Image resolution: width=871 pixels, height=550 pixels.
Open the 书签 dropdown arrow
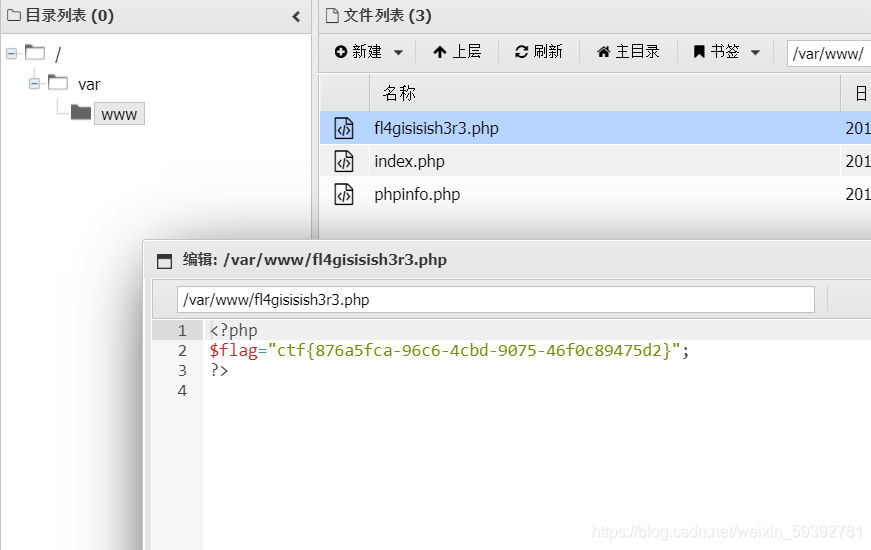pyautogui.click(x=755, y=53)
